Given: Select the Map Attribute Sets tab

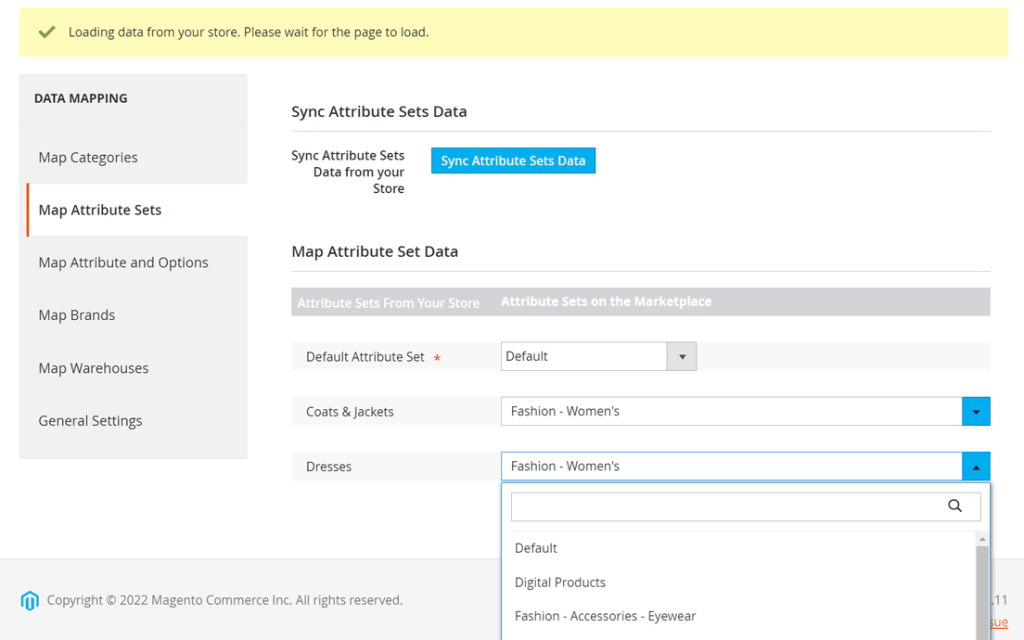Looking at the screenshot, I should (137, 210).
